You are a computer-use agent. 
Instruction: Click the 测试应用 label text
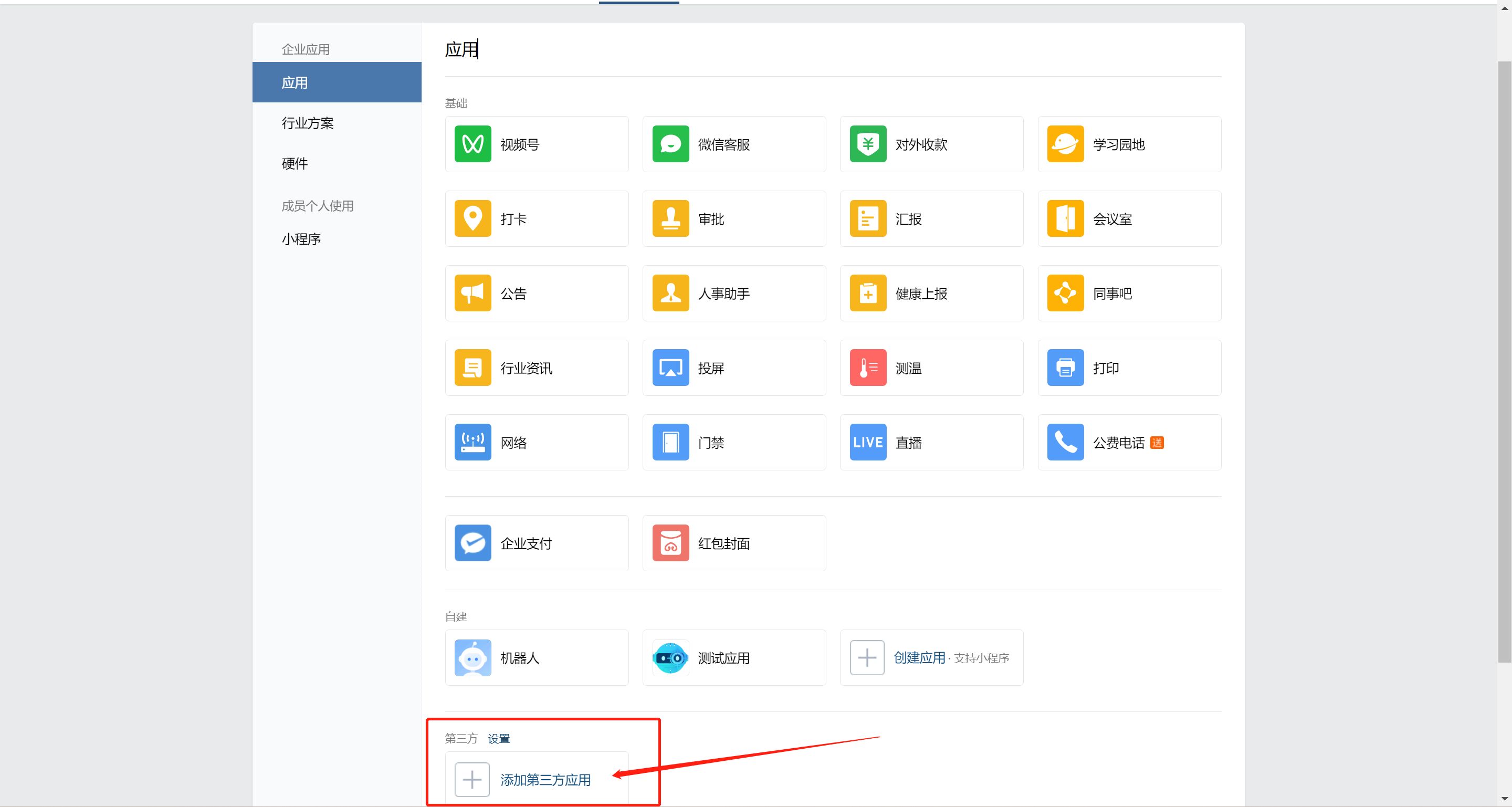[x=724, y=658]
